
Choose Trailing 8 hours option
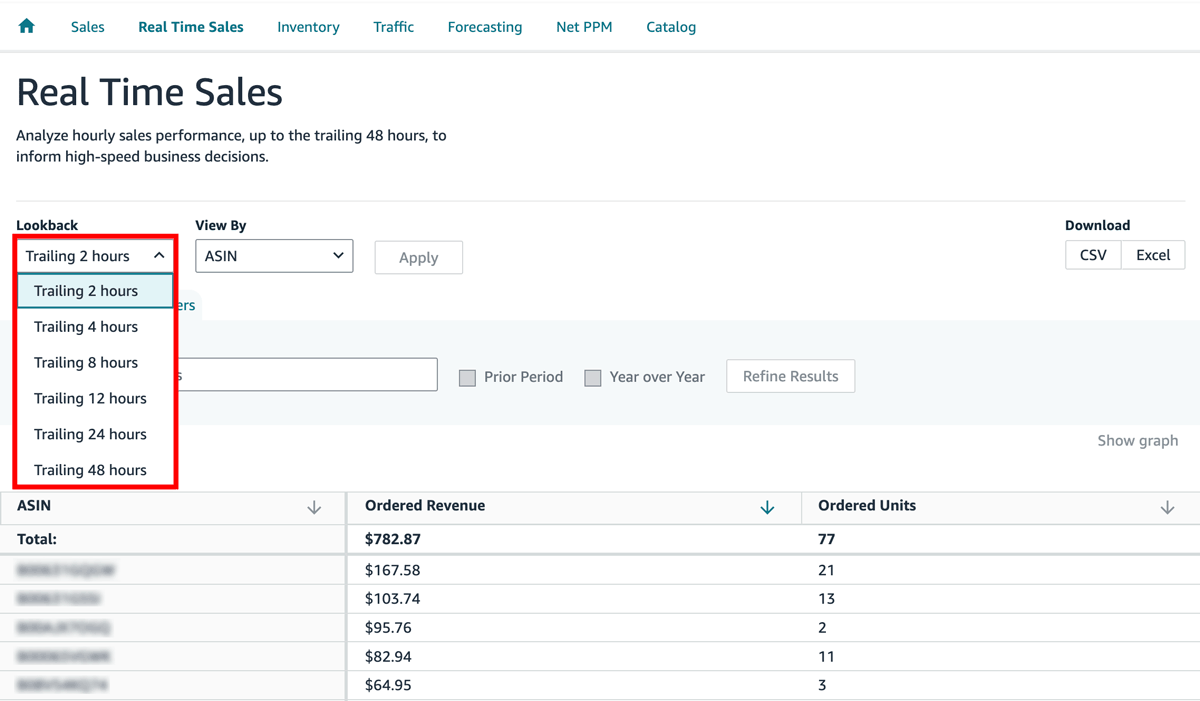coord(95,363)
